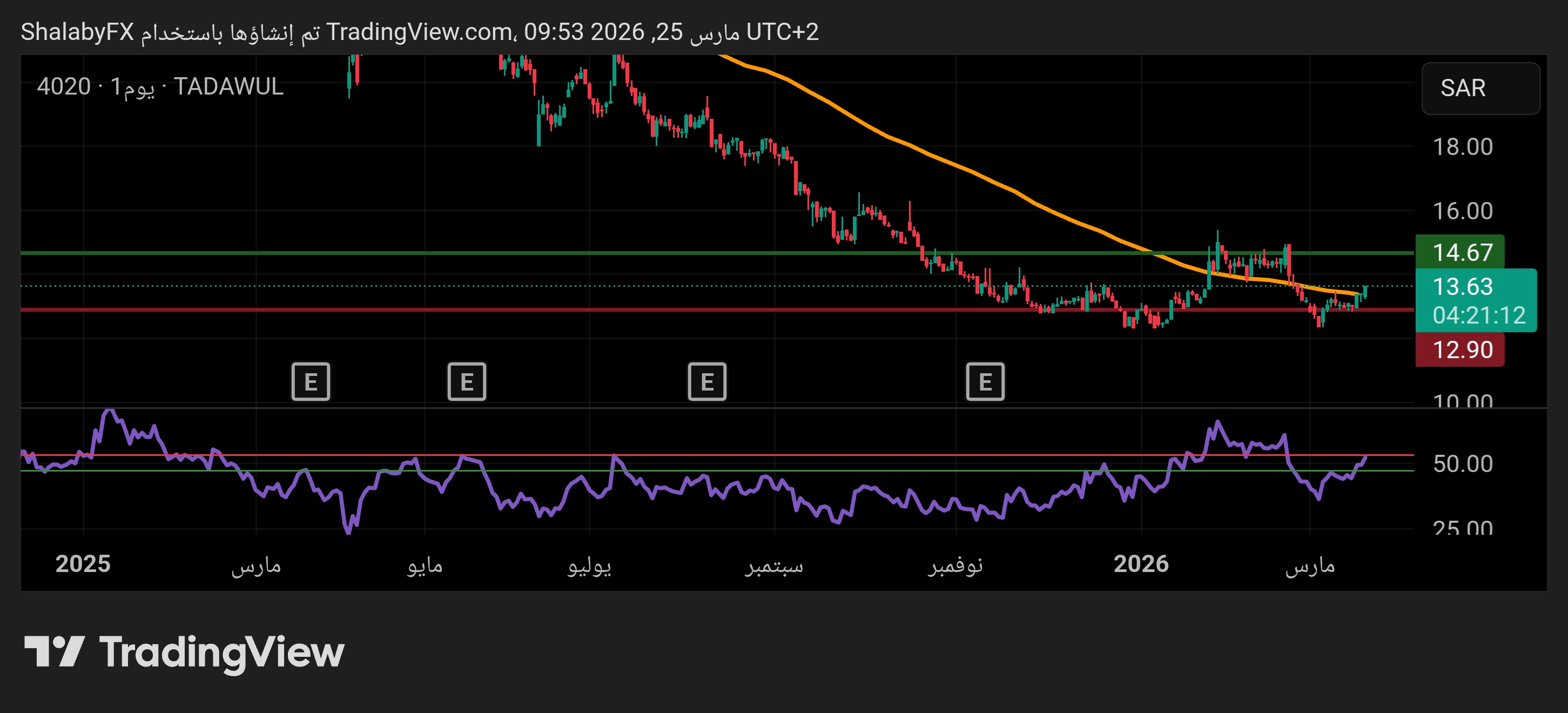Image resolution: width=1568 pixels, height=713 pixels.
Task: Click the 2025 year label on time axis
Action: tap(83, 564)
